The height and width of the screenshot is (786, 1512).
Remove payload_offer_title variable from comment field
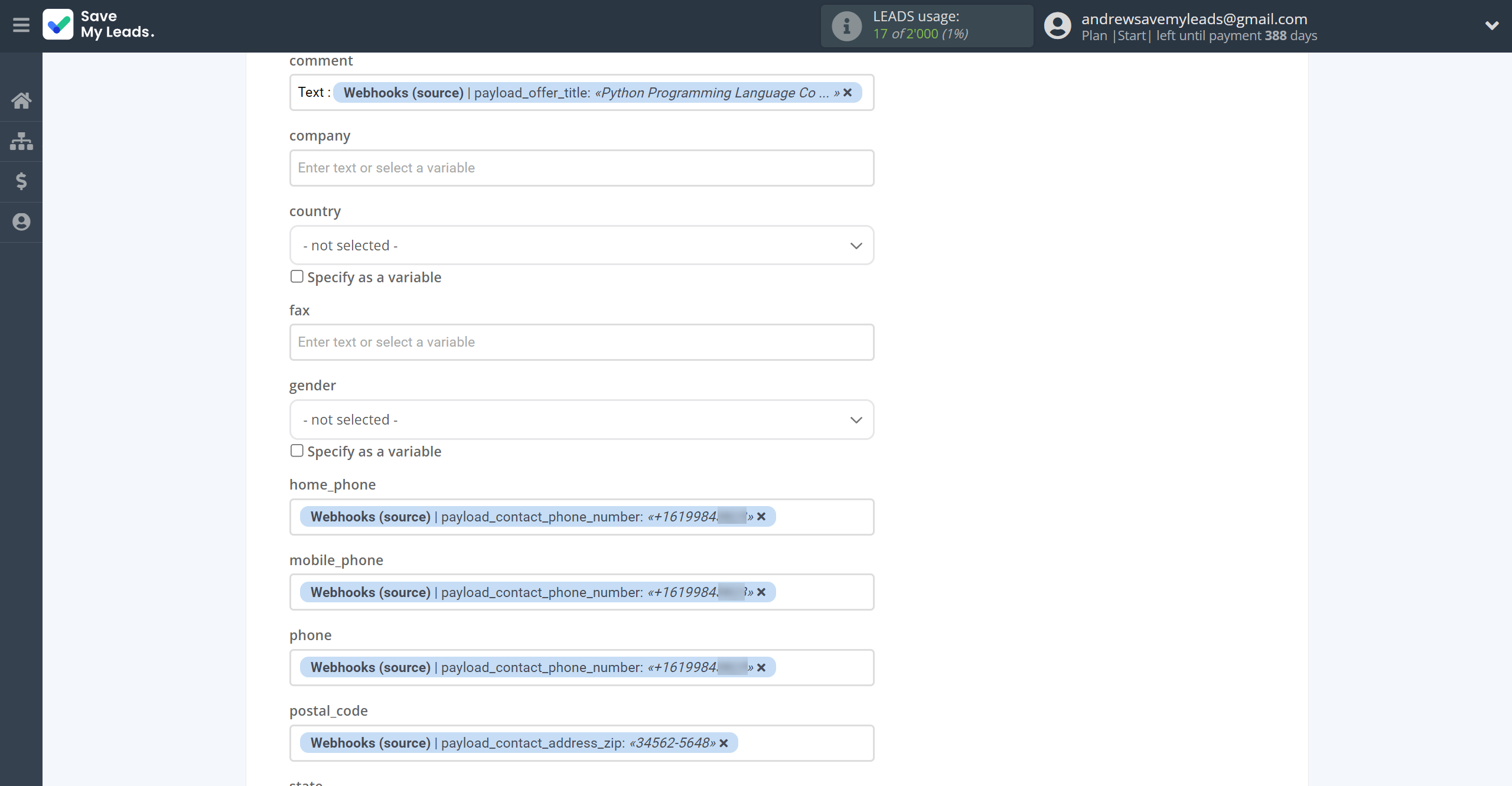click(848, 93)
